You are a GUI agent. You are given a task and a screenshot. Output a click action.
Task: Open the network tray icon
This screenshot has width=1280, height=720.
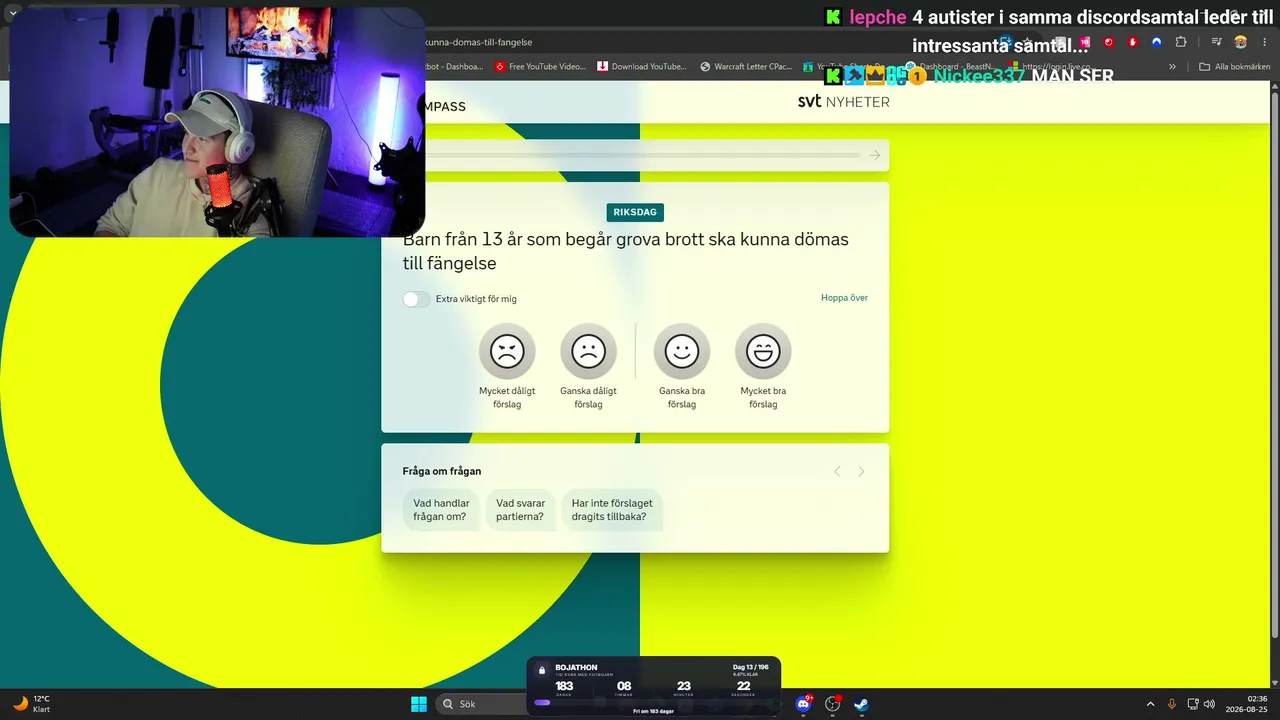[x=1192, y=704]
